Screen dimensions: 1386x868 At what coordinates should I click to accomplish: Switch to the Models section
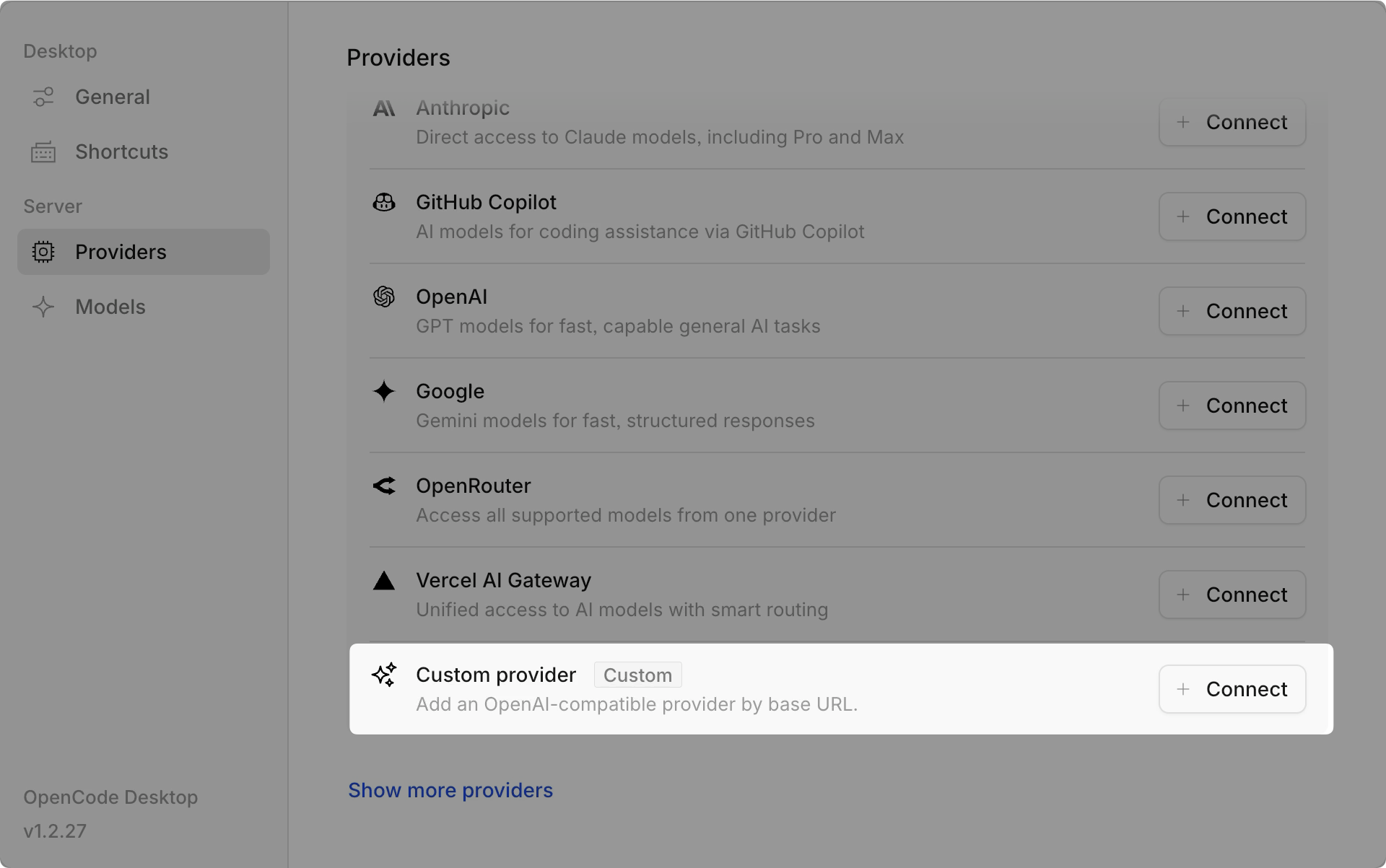tap(110, 307)
